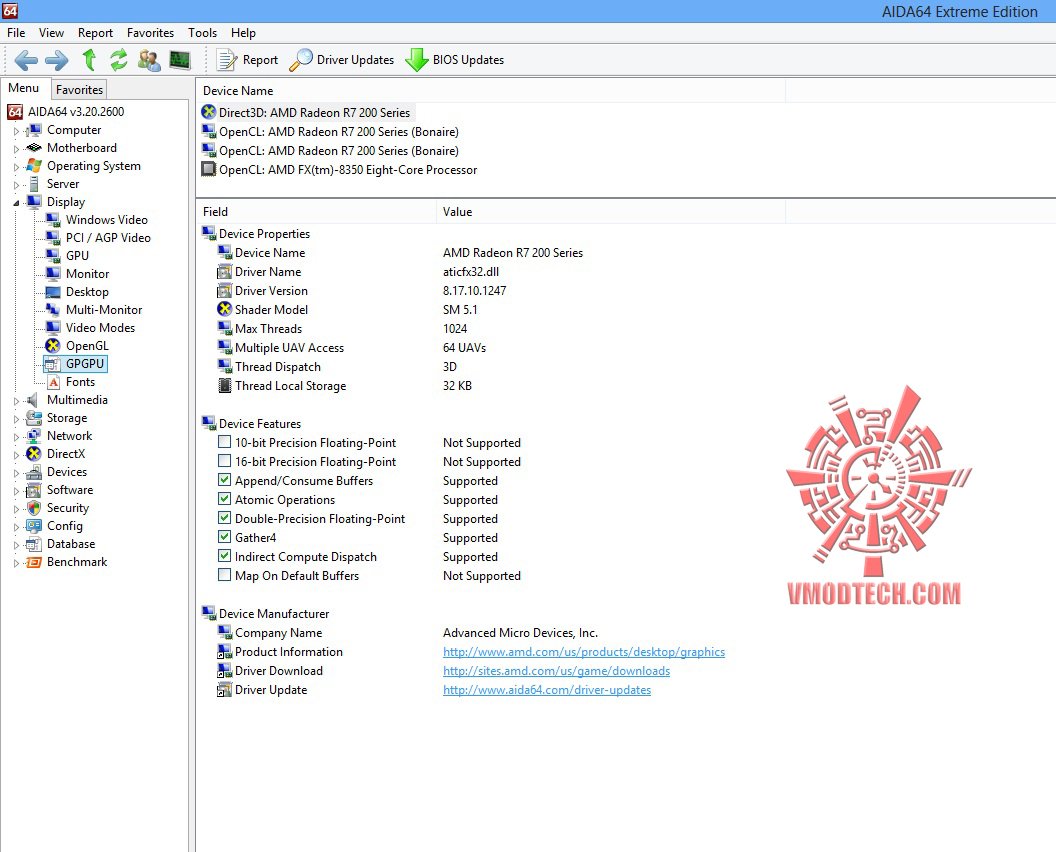Select the OpenGL icon in Display tree
The width and height of the screenshot is (1056, 852).
point(53,346)
